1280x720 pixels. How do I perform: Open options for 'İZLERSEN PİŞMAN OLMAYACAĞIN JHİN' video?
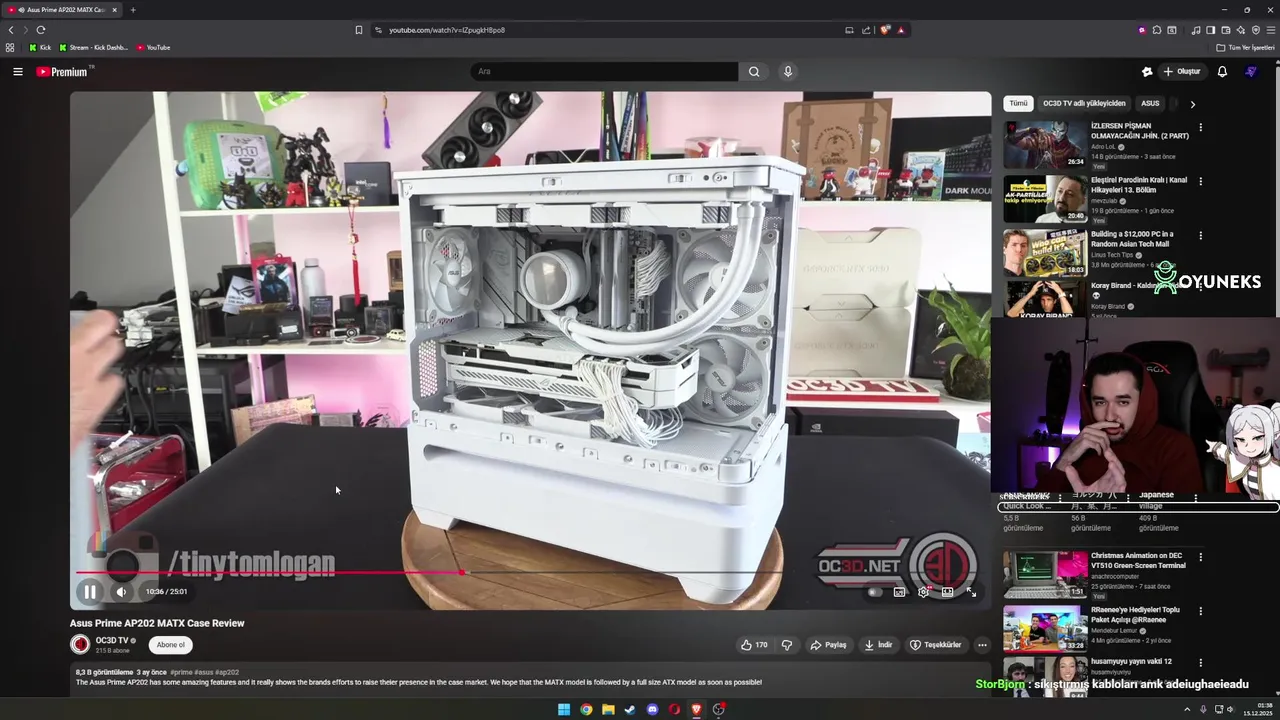coord(1201,127)
